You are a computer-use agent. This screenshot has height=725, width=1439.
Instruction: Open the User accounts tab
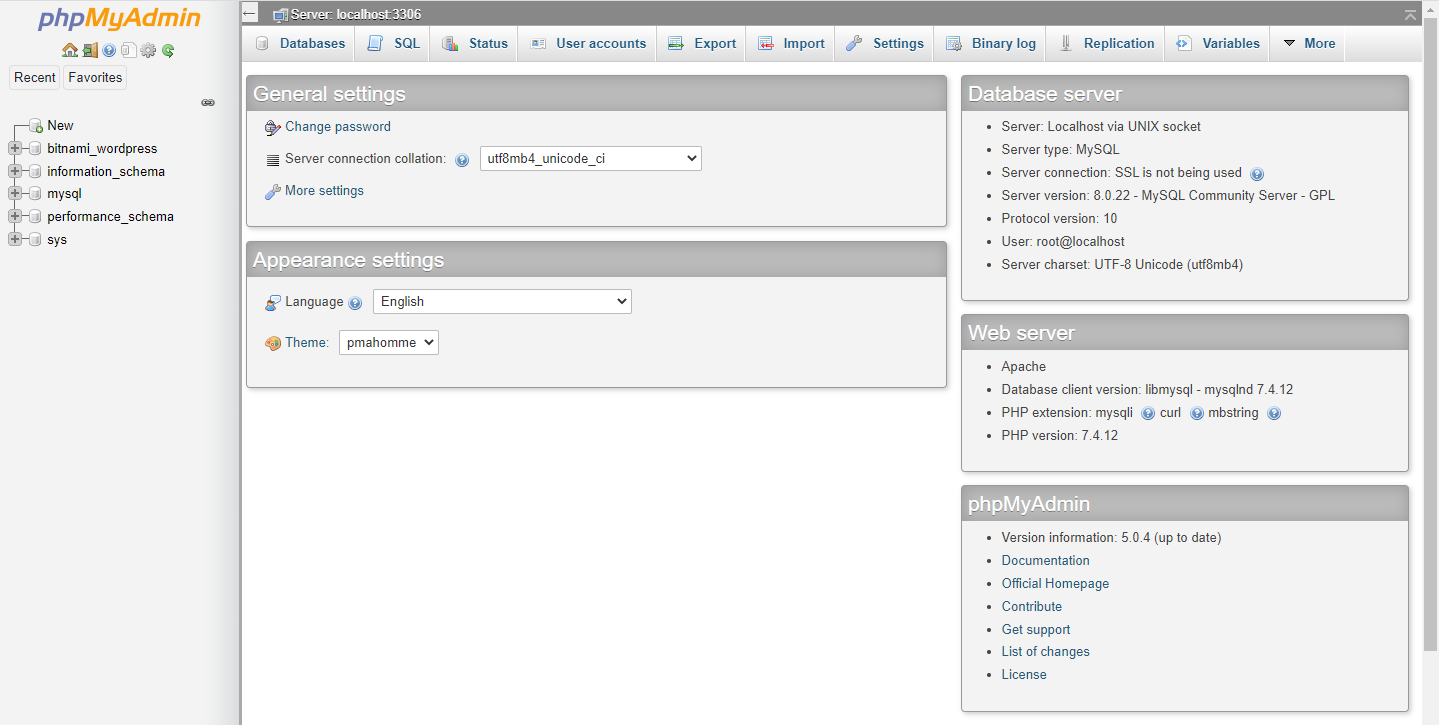pos(588,44)
